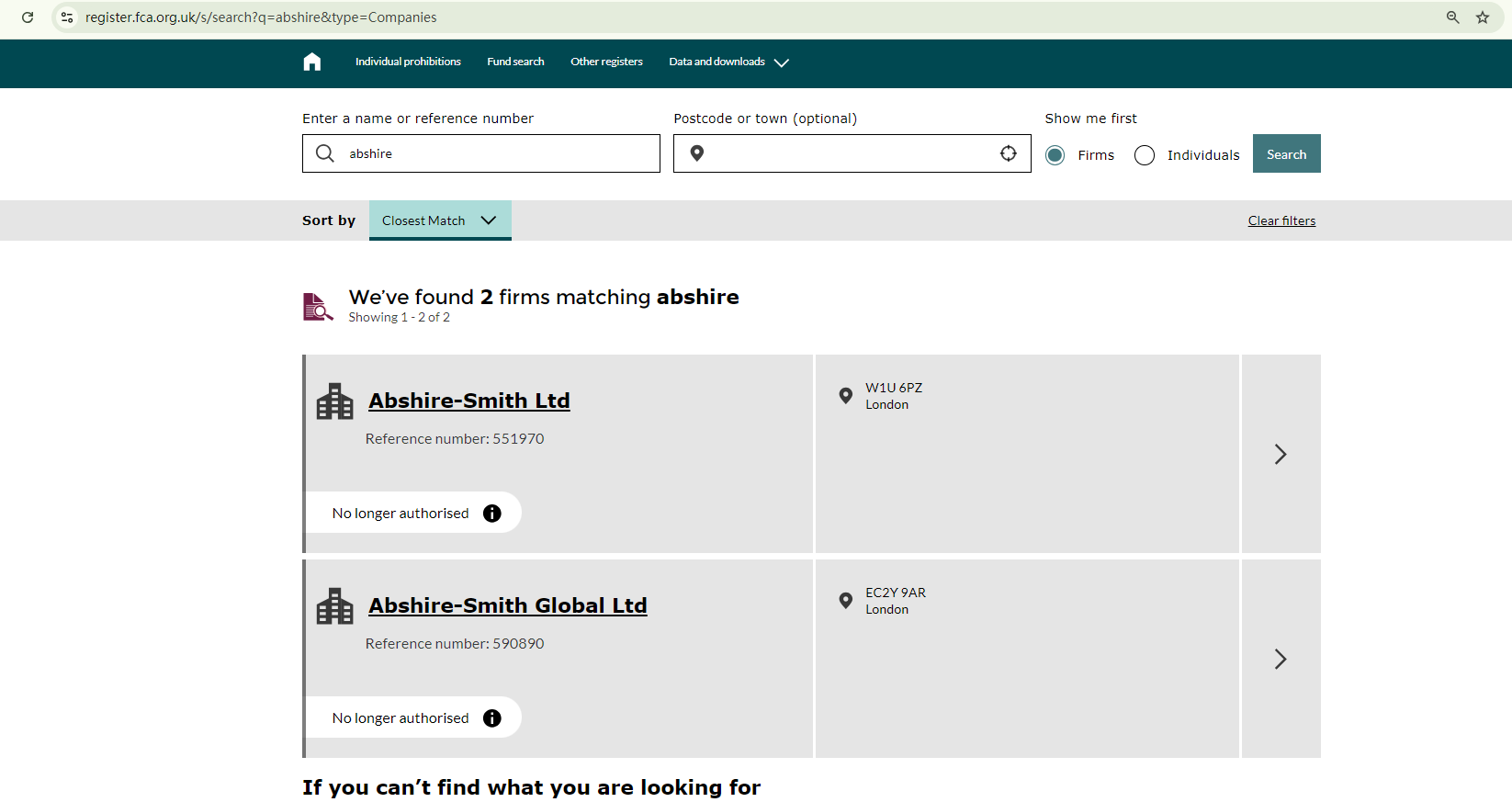The height and width of the screenshot is (802, 1512).
Task: Bookmark this page with the star icon
Action: click(1483, 17)
